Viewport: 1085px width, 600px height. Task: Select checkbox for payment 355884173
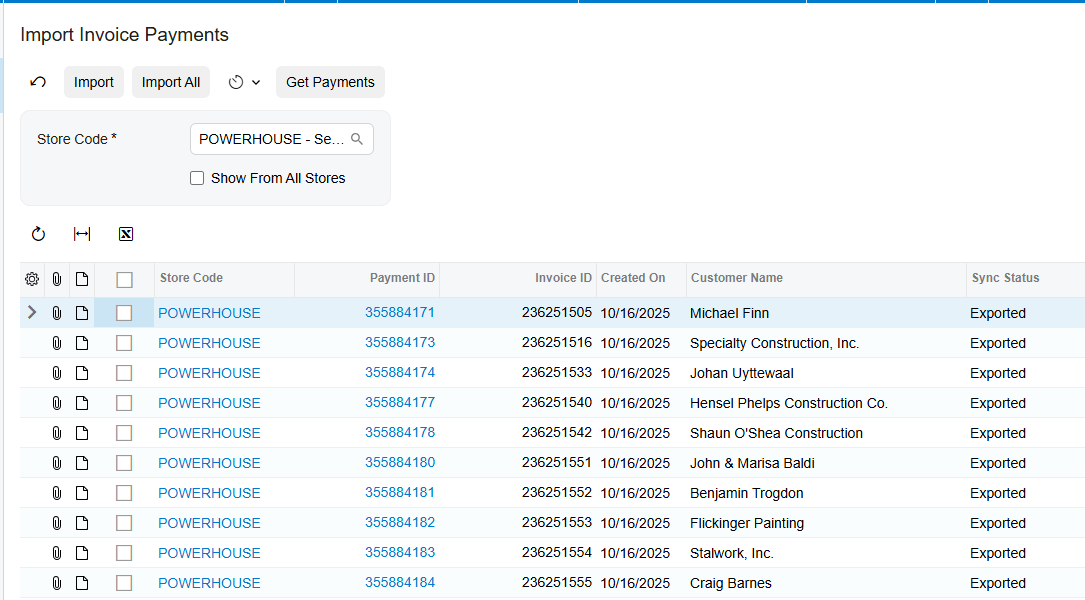124,343
